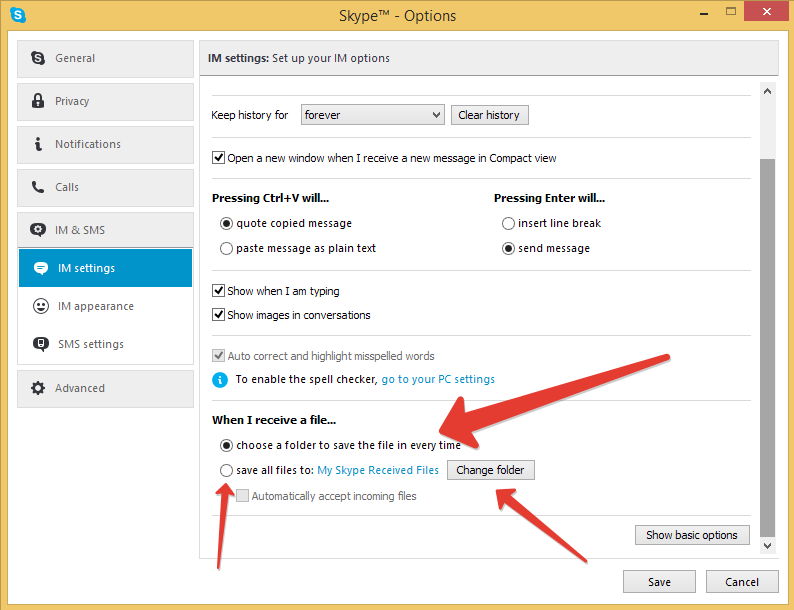Click the Change folder button
The image size is (794, 610).
491,470
